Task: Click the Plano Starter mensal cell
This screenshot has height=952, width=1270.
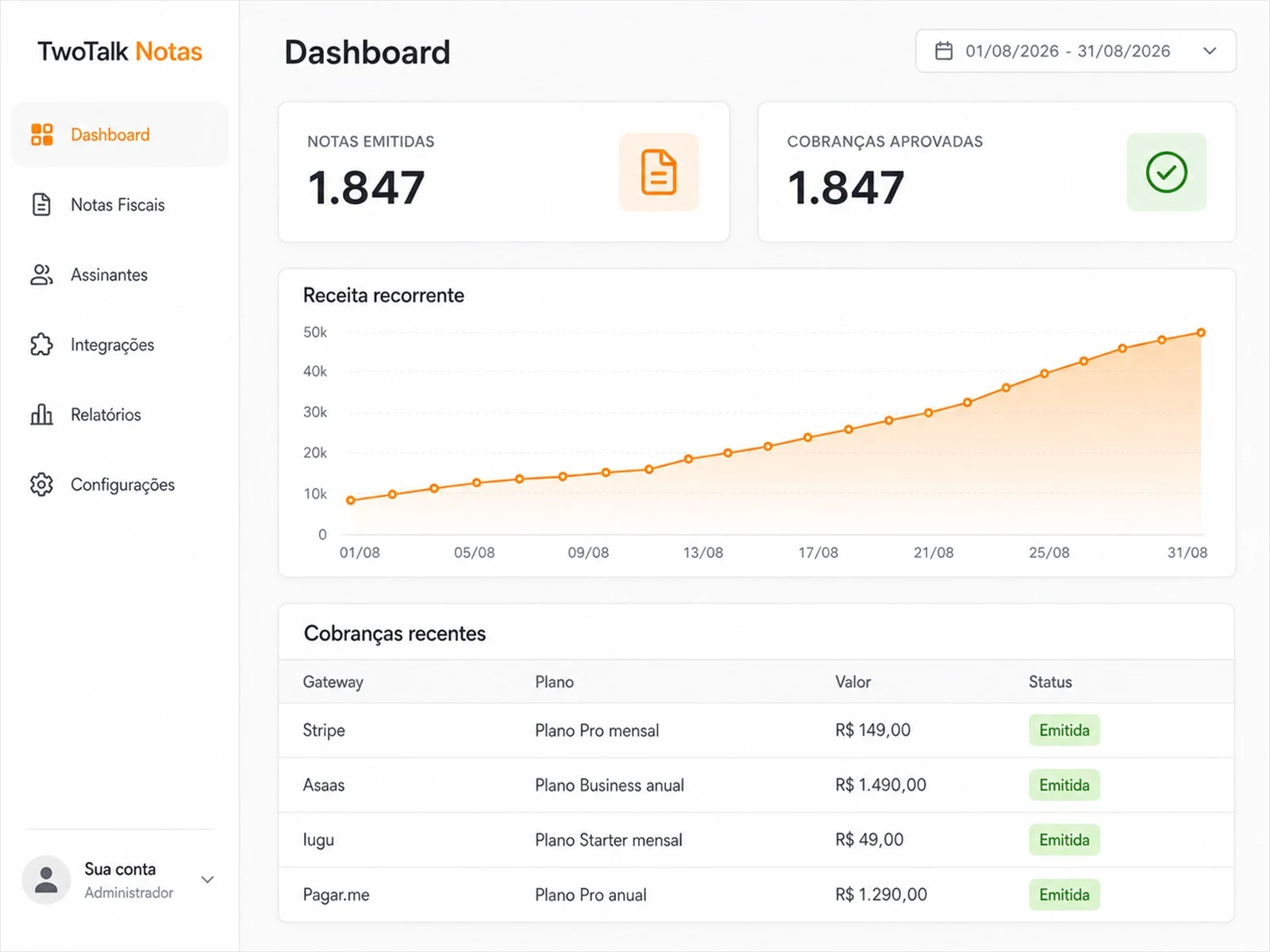Action: 609,839
